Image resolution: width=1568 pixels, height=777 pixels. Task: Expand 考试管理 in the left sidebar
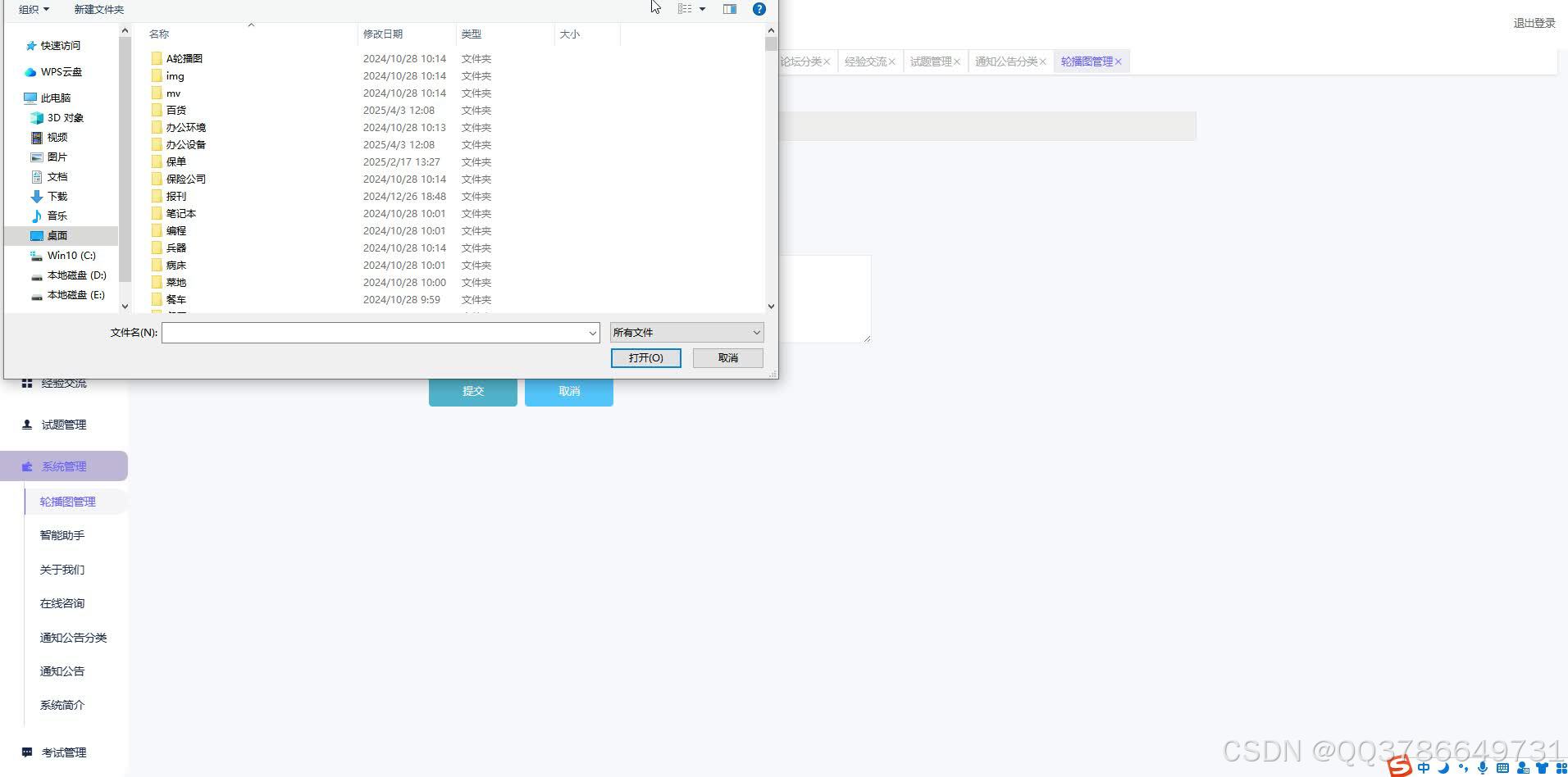click(64, 752)
